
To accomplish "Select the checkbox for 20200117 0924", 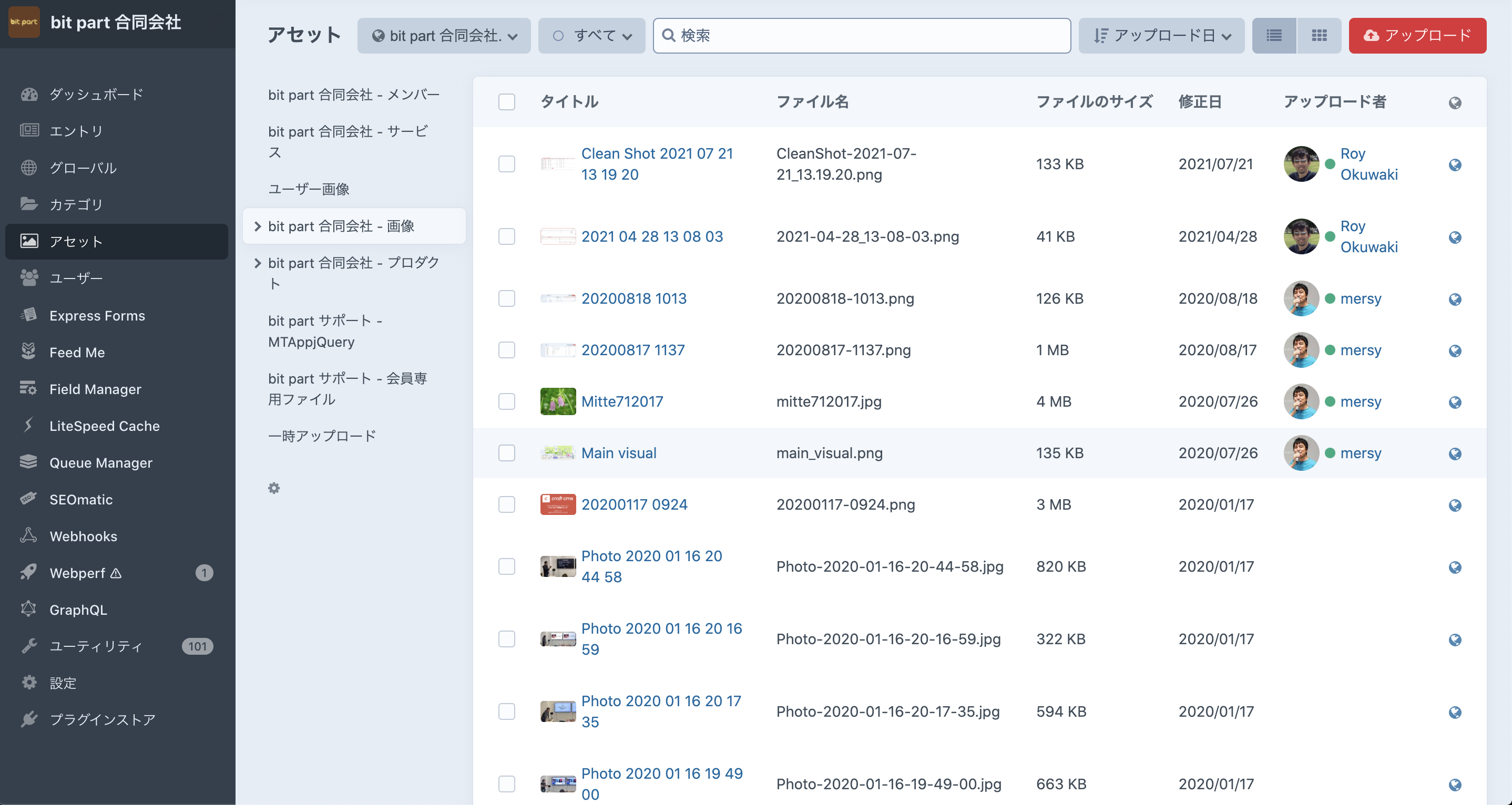I will (507, 504).
